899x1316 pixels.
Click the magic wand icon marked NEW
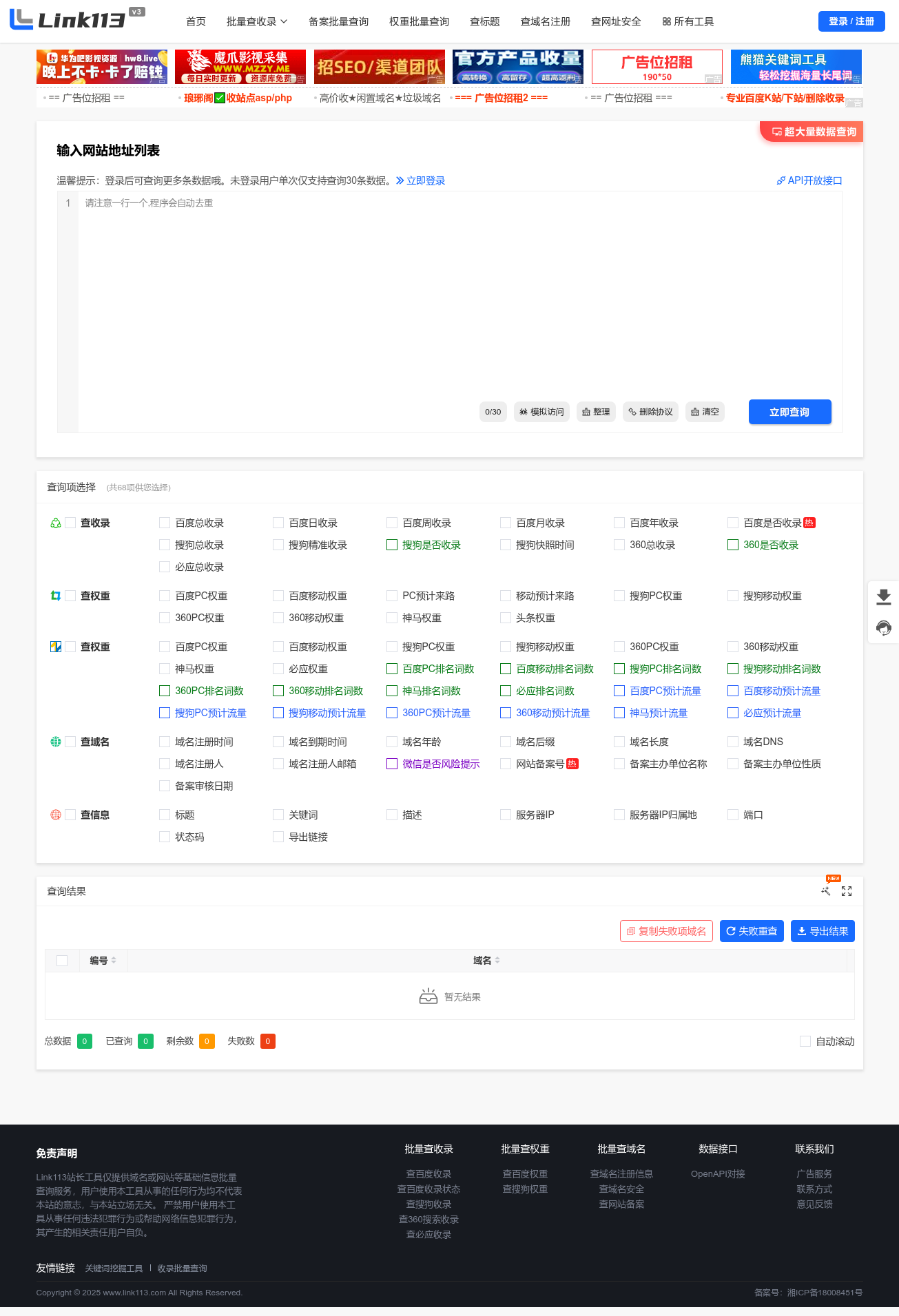pyautogui.click(x=826, y=891)
